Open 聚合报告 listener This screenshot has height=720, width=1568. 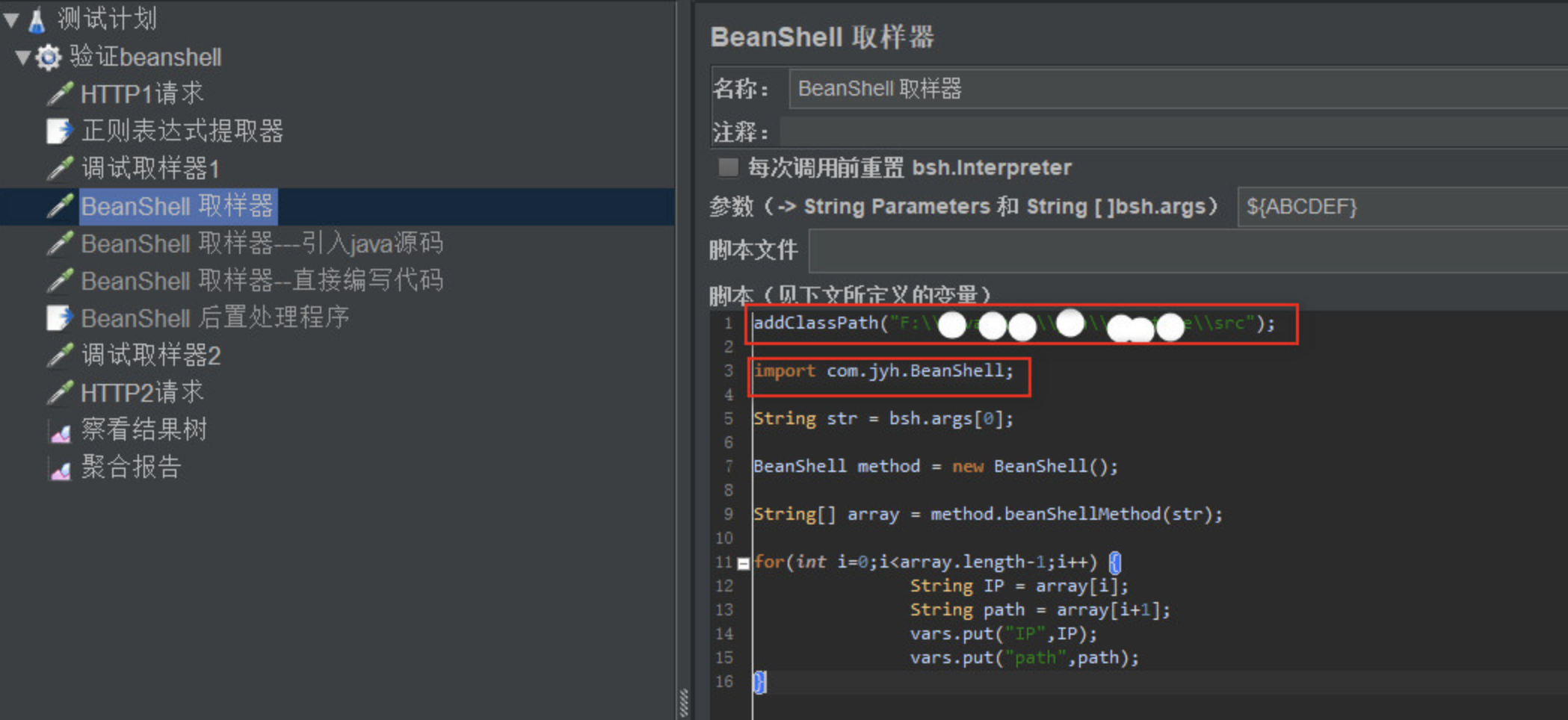(132, 468)
